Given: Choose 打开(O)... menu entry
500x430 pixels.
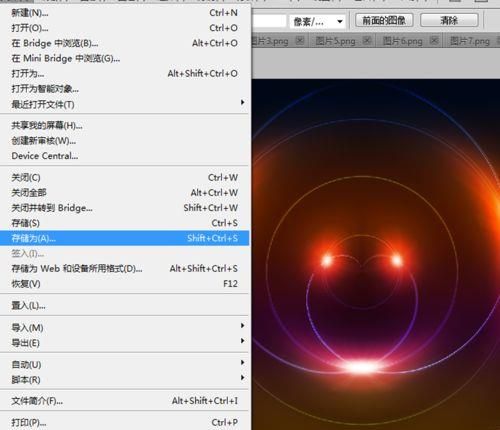Looking at the screenshot, I should pos(124,28).
